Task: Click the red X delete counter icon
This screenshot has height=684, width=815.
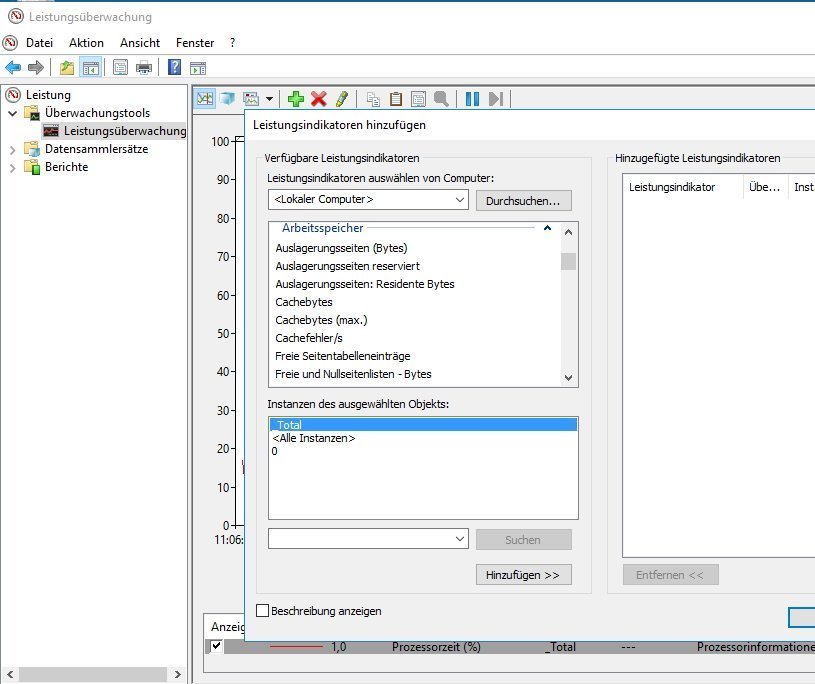Action: pos(319,98)
